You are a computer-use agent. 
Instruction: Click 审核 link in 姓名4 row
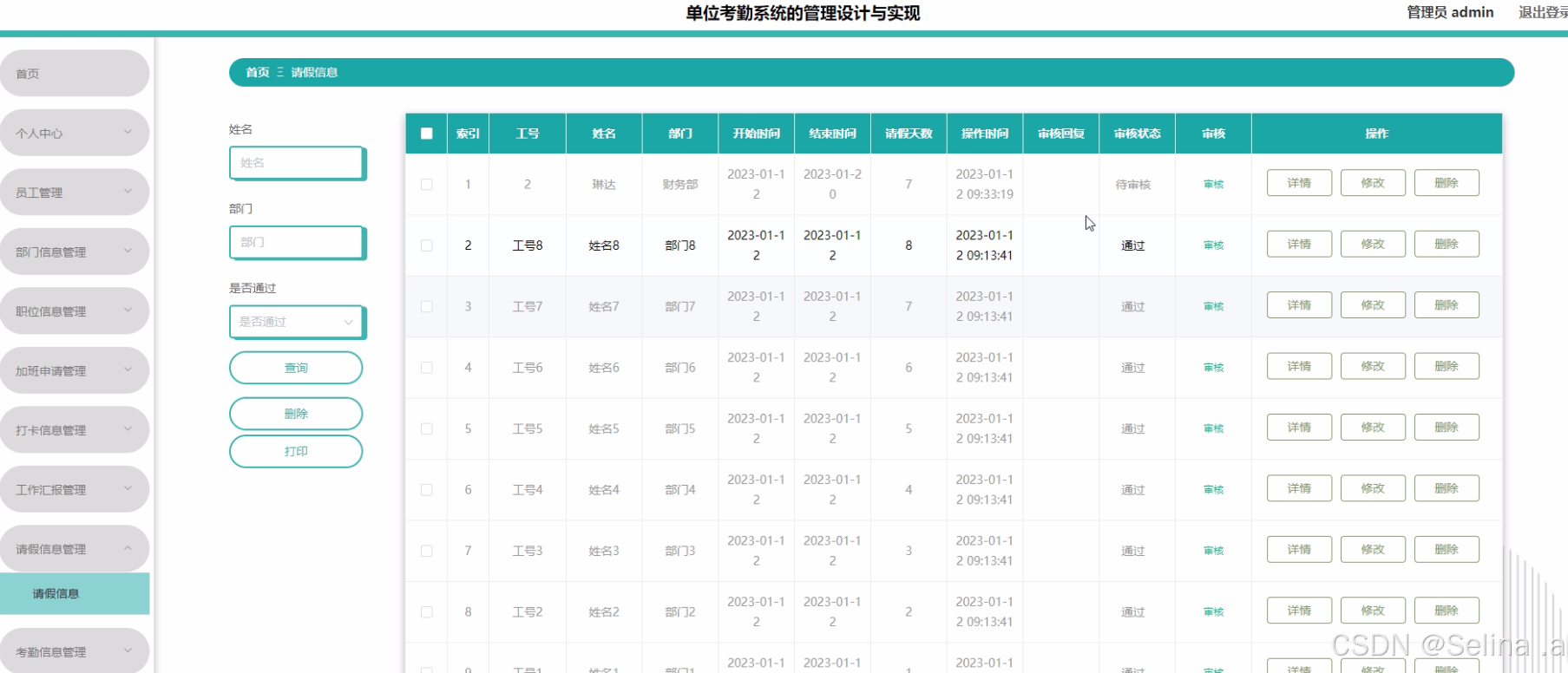click(x=1213, y=490)
